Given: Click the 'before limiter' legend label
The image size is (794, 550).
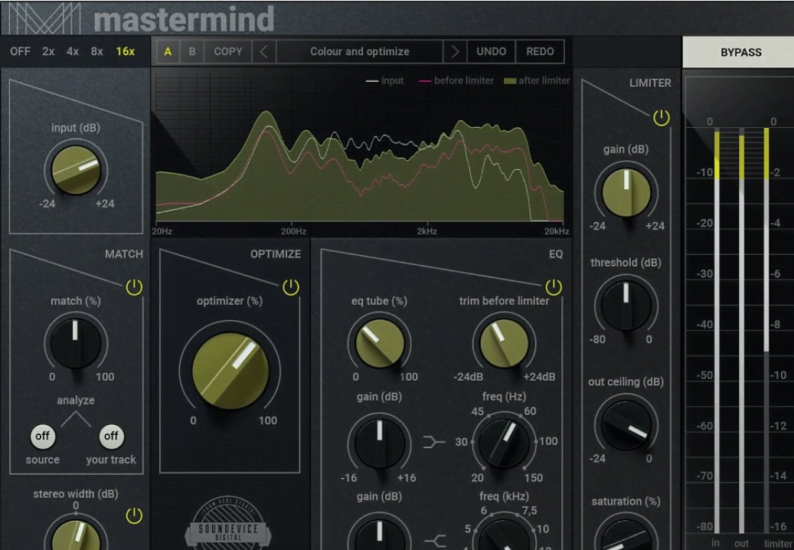Looking at the screenshot, I should point(463,81).
